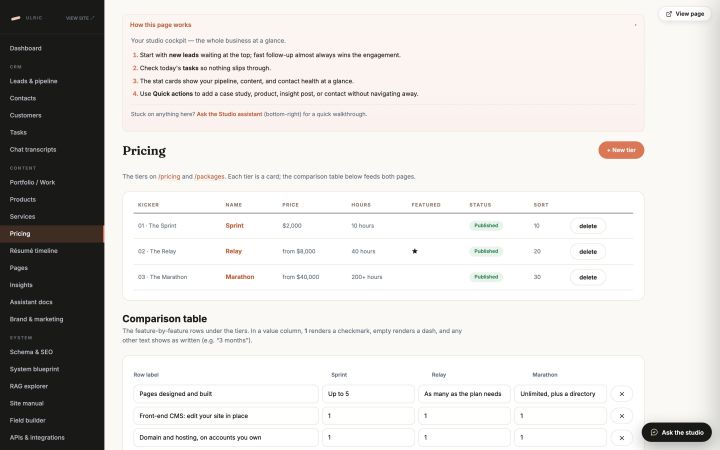Edit the Up to 5 Sprint value field
Viewport: 720px width, 450px height.
pyautogui.click(x=368, y=394)
